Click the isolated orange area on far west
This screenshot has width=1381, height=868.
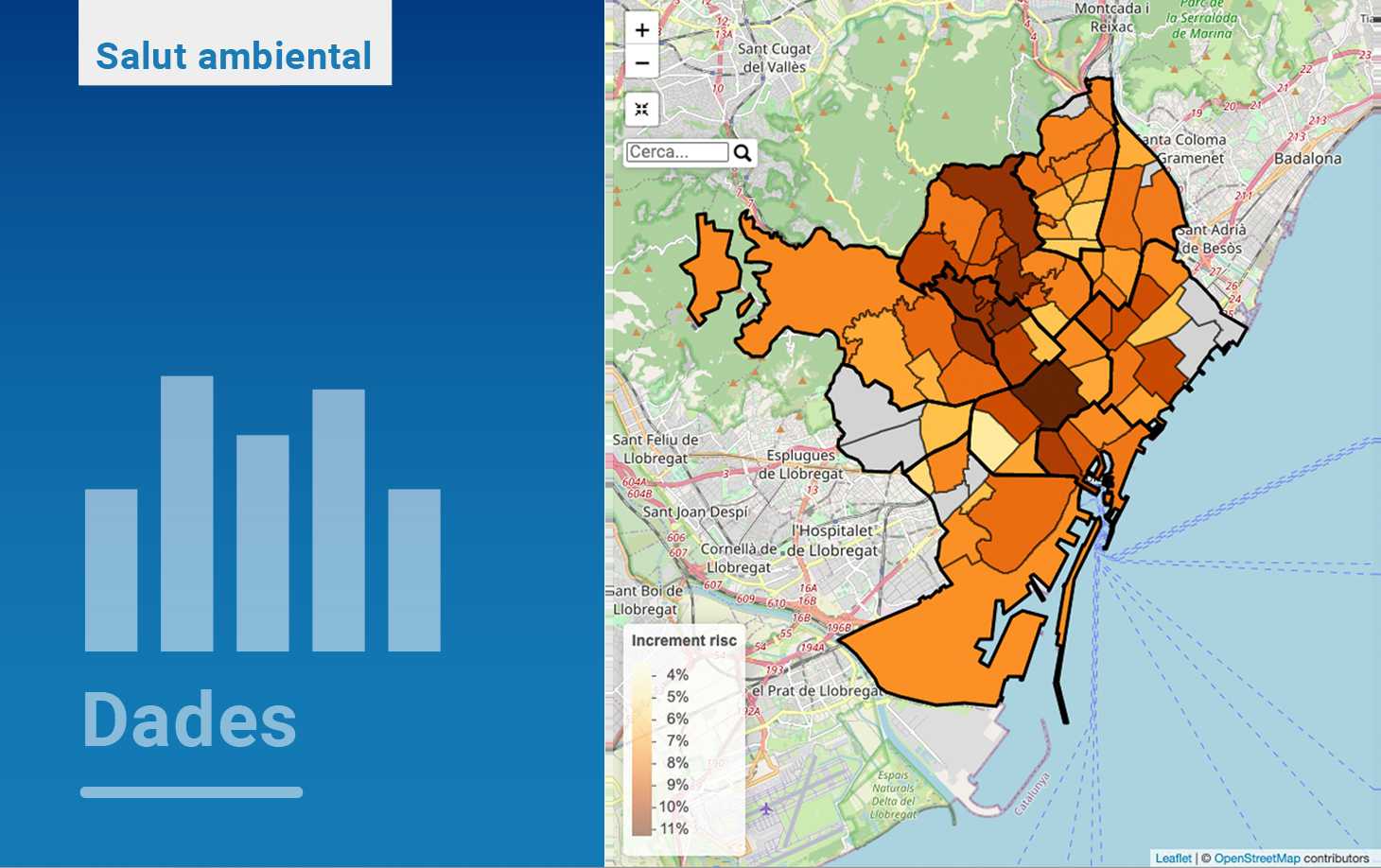[x=709, y=268]
